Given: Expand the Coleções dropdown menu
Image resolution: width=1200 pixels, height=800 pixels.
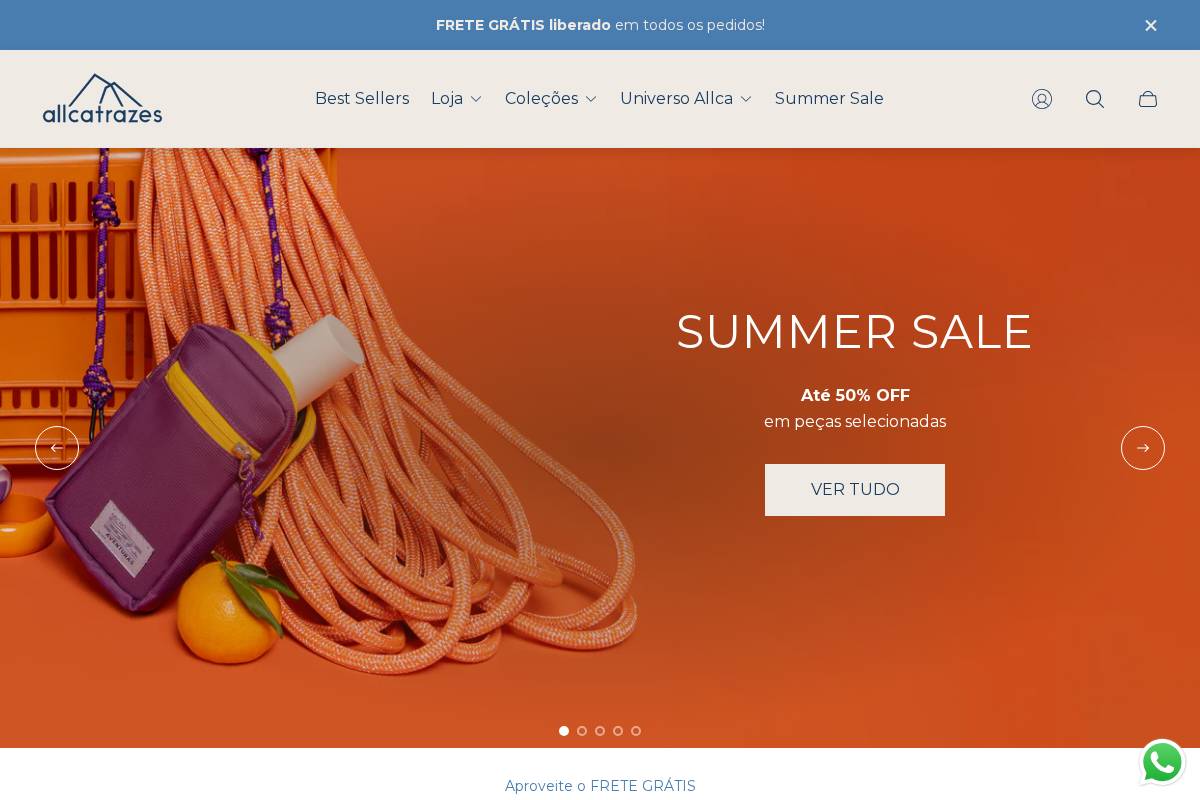Looking at the screenshot, I should pyautogui.click(x=551, y=99).
